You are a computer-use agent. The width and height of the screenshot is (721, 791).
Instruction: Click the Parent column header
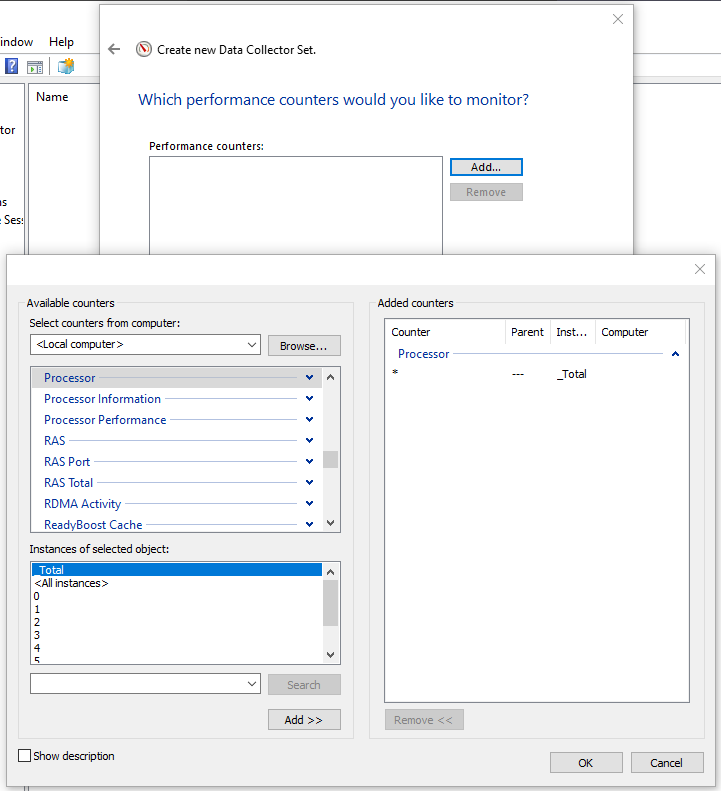point(527,332)
